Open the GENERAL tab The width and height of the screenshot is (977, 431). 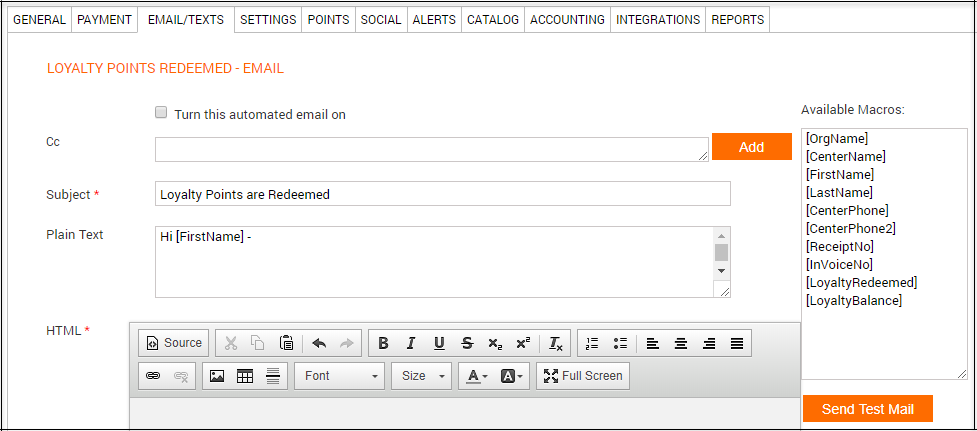pyautogui.click(x=39, y=19)
